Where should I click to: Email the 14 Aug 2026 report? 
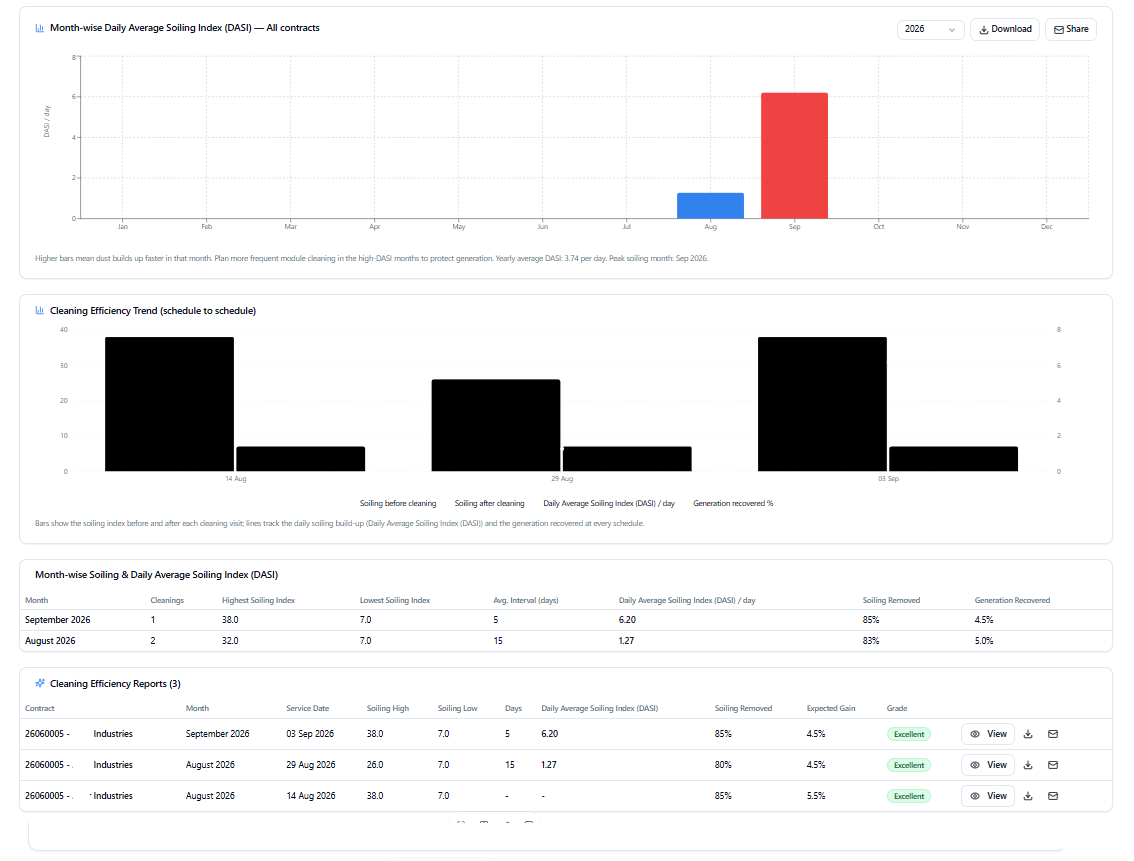click(x=1053, y=796)
